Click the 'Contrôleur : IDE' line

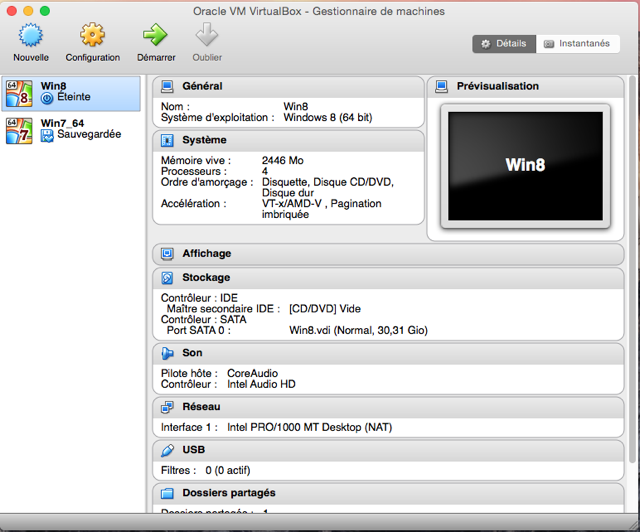coord(199,298)
